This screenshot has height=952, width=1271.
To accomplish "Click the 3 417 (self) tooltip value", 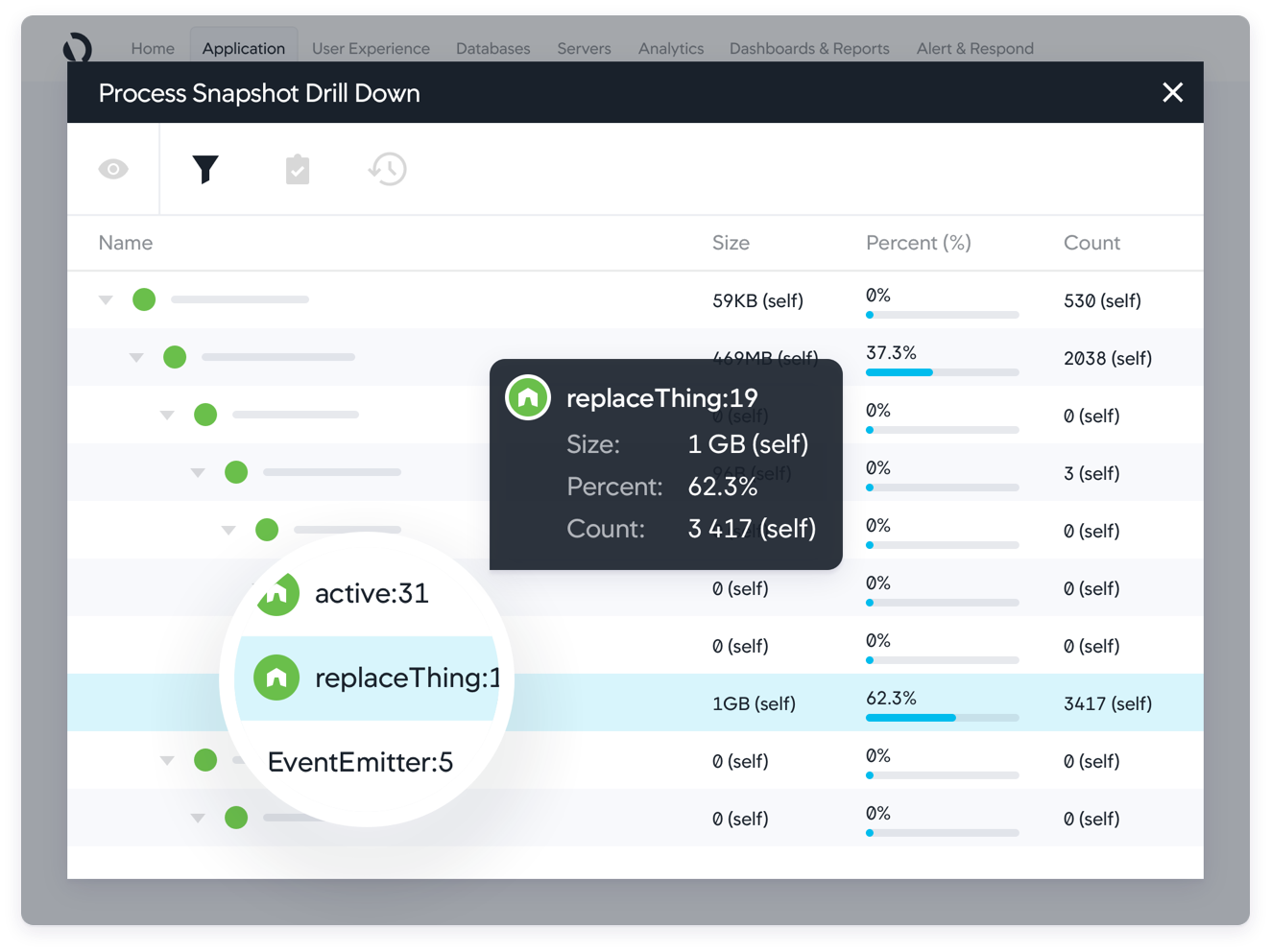I will [752, 528].
